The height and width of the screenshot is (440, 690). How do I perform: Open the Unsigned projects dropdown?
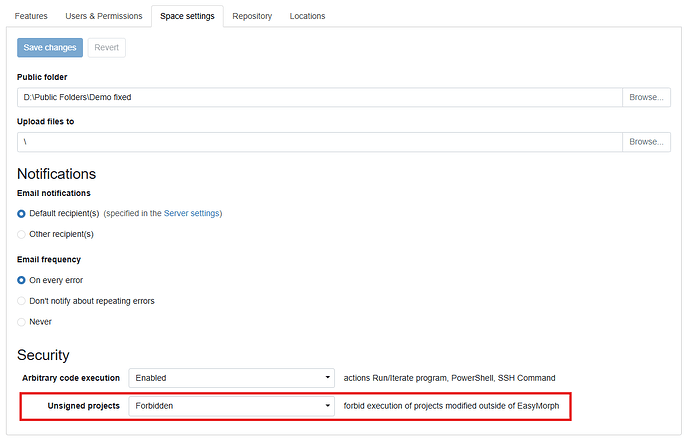pos(232,407)
